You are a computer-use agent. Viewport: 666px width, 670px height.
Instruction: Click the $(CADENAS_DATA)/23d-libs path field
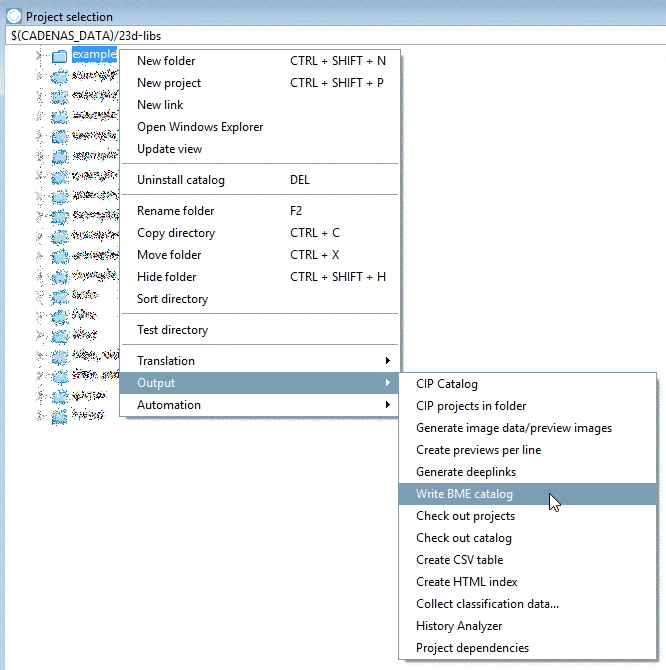336,36
